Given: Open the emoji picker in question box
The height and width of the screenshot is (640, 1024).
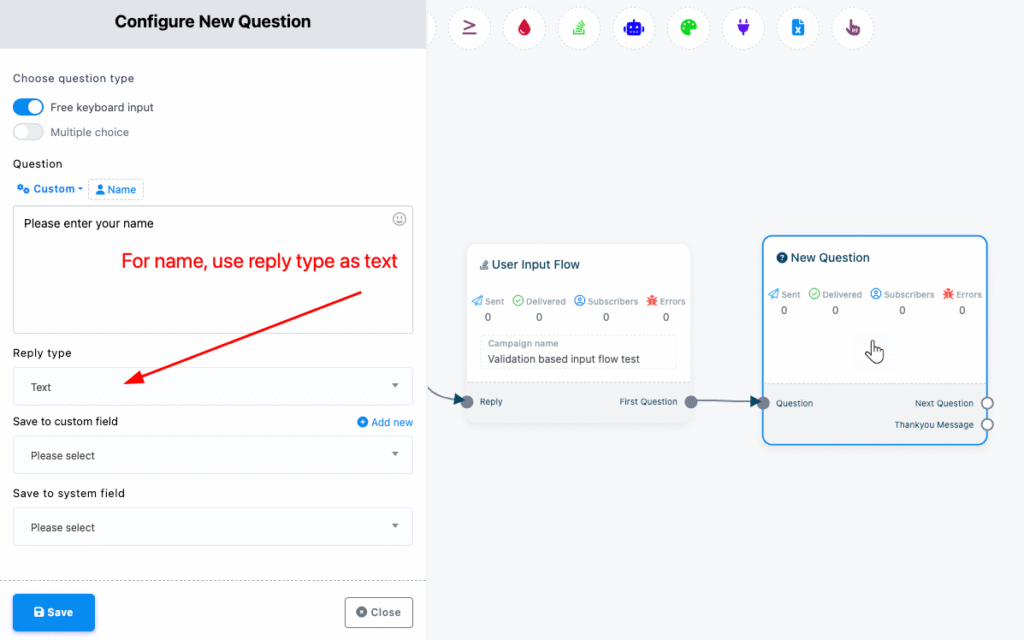Looking at the screenshot, I should (x=399, y=219).
